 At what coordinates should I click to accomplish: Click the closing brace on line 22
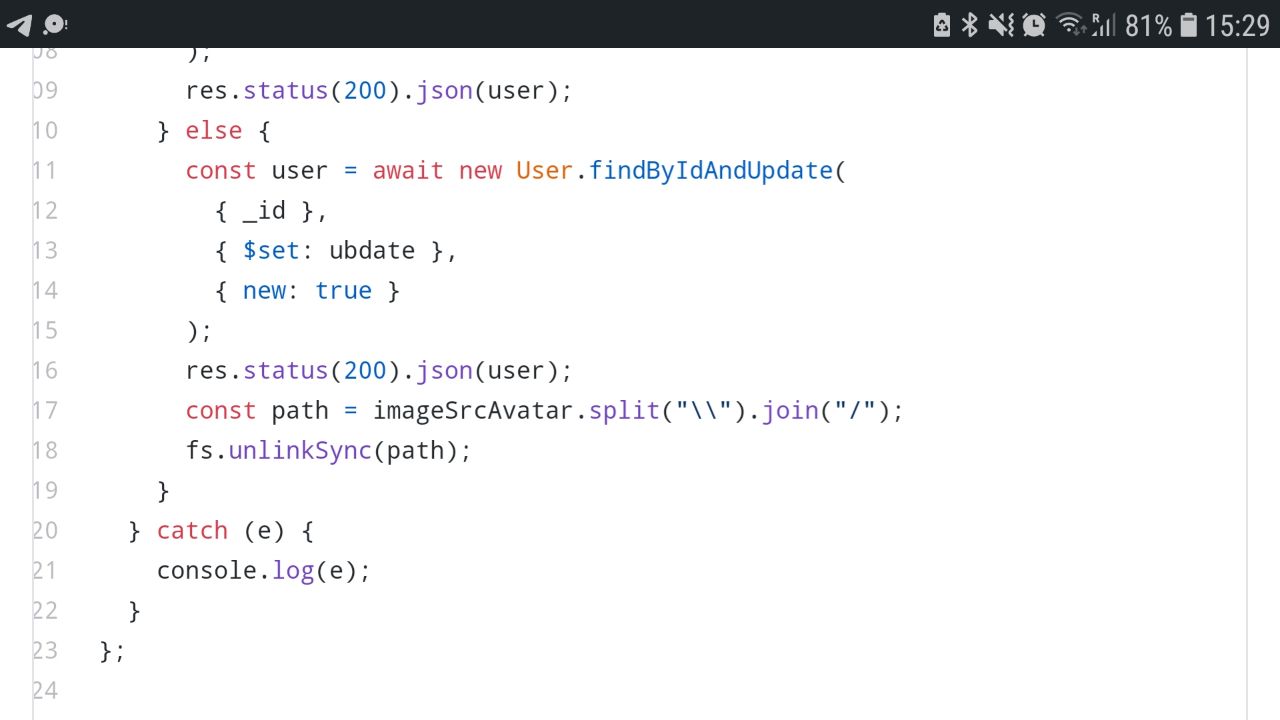[x=135, y=611]
